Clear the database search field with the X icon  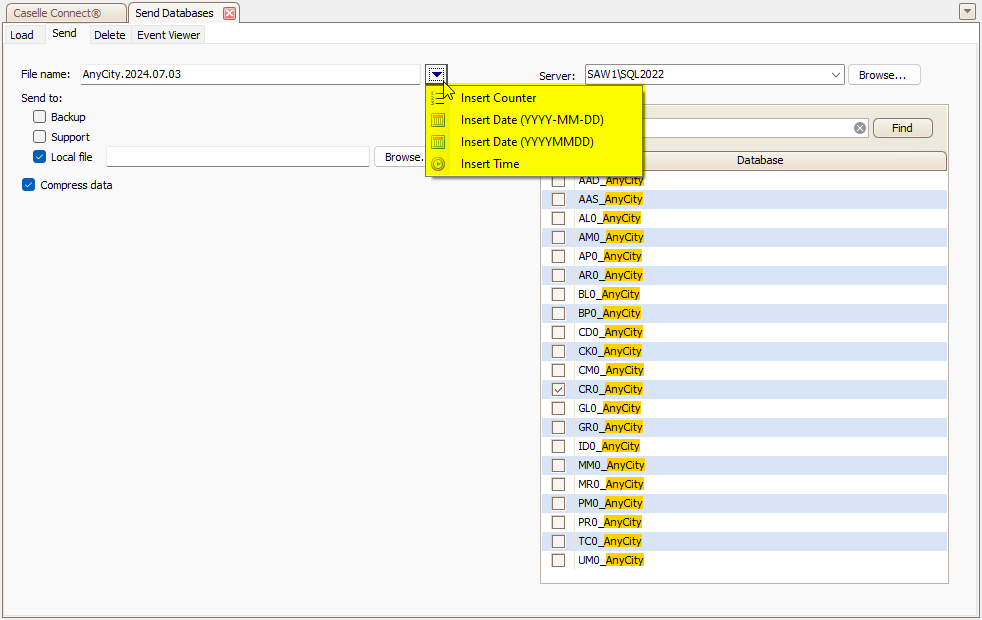(860, 128)
